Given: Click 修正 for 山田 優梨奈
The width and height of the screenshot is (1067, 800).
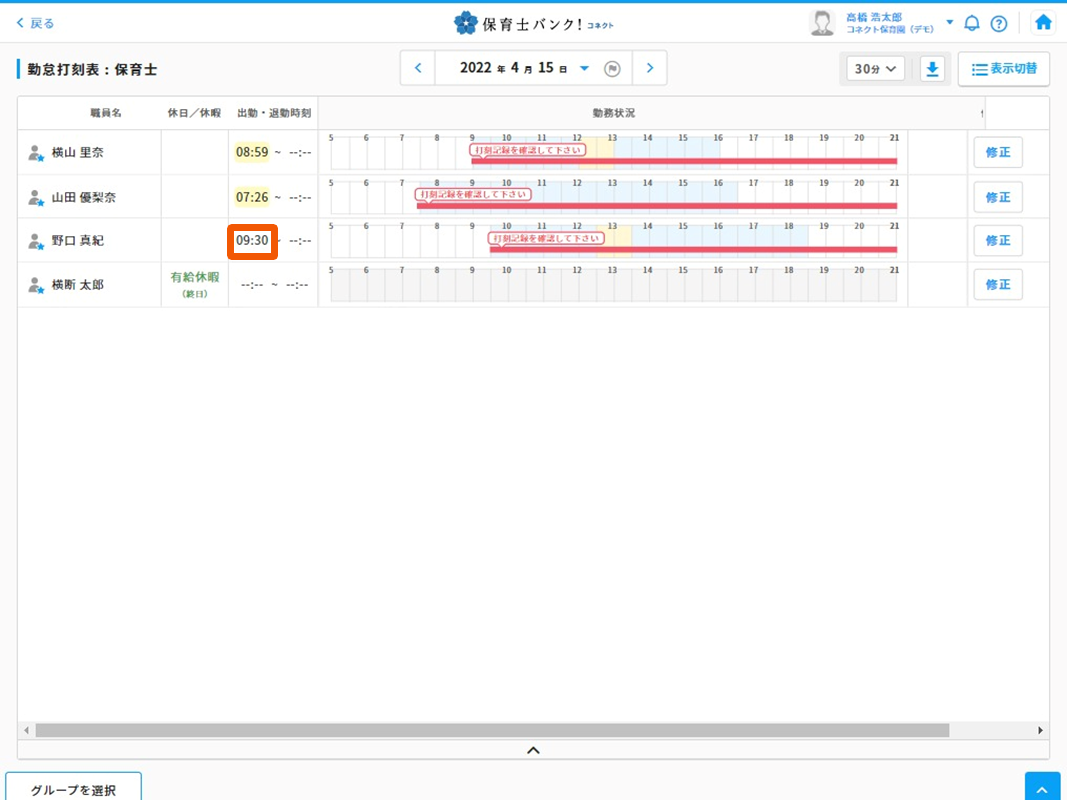Looking at the screenshot, I should point(997,197).
